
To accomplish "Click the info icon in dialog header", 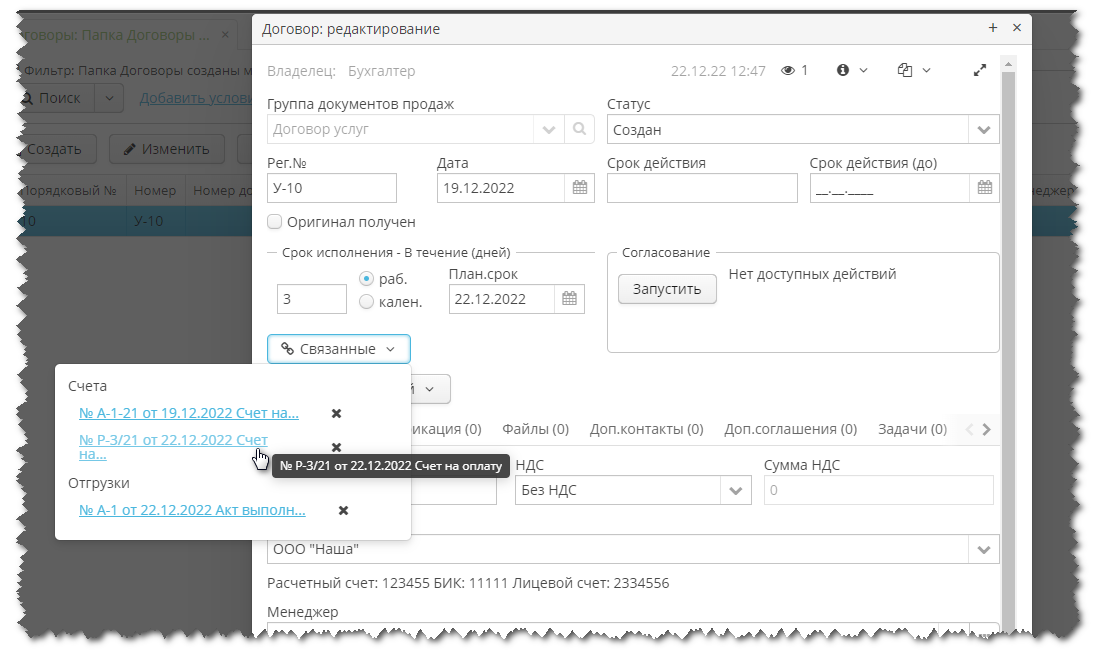I will (841, 70).
